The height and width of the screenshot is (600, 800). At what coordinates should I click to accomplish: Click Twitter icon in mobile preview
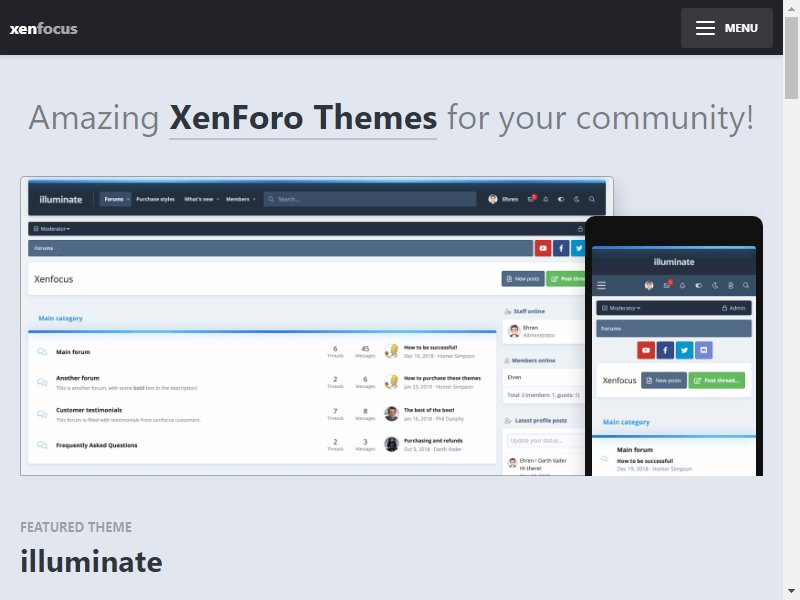[684, 351]
